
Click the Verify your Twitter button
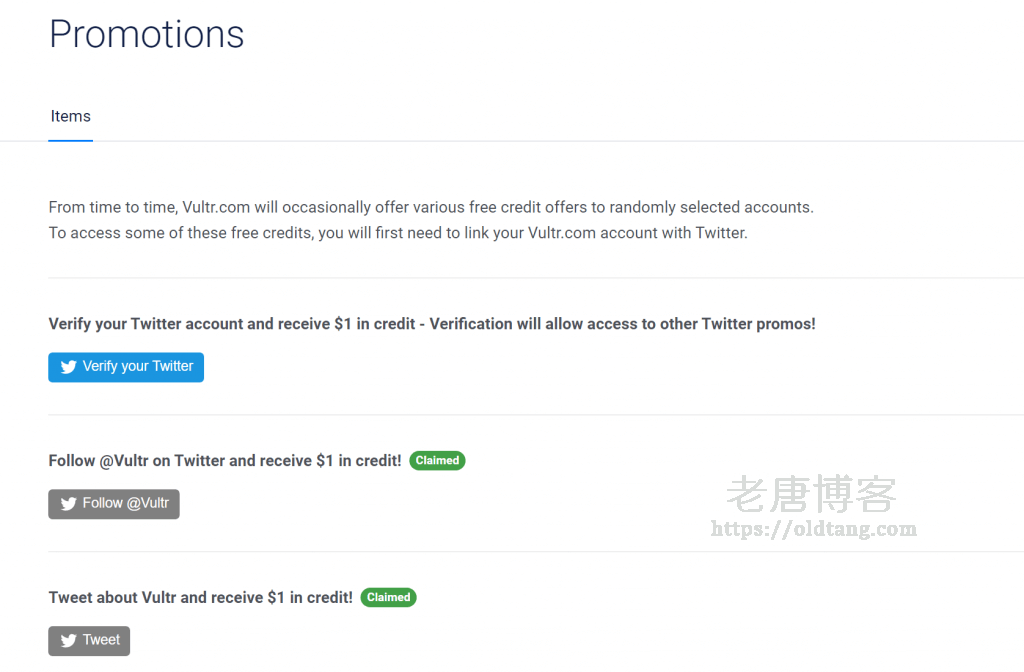pyautogui.click(x=126, y=367)
